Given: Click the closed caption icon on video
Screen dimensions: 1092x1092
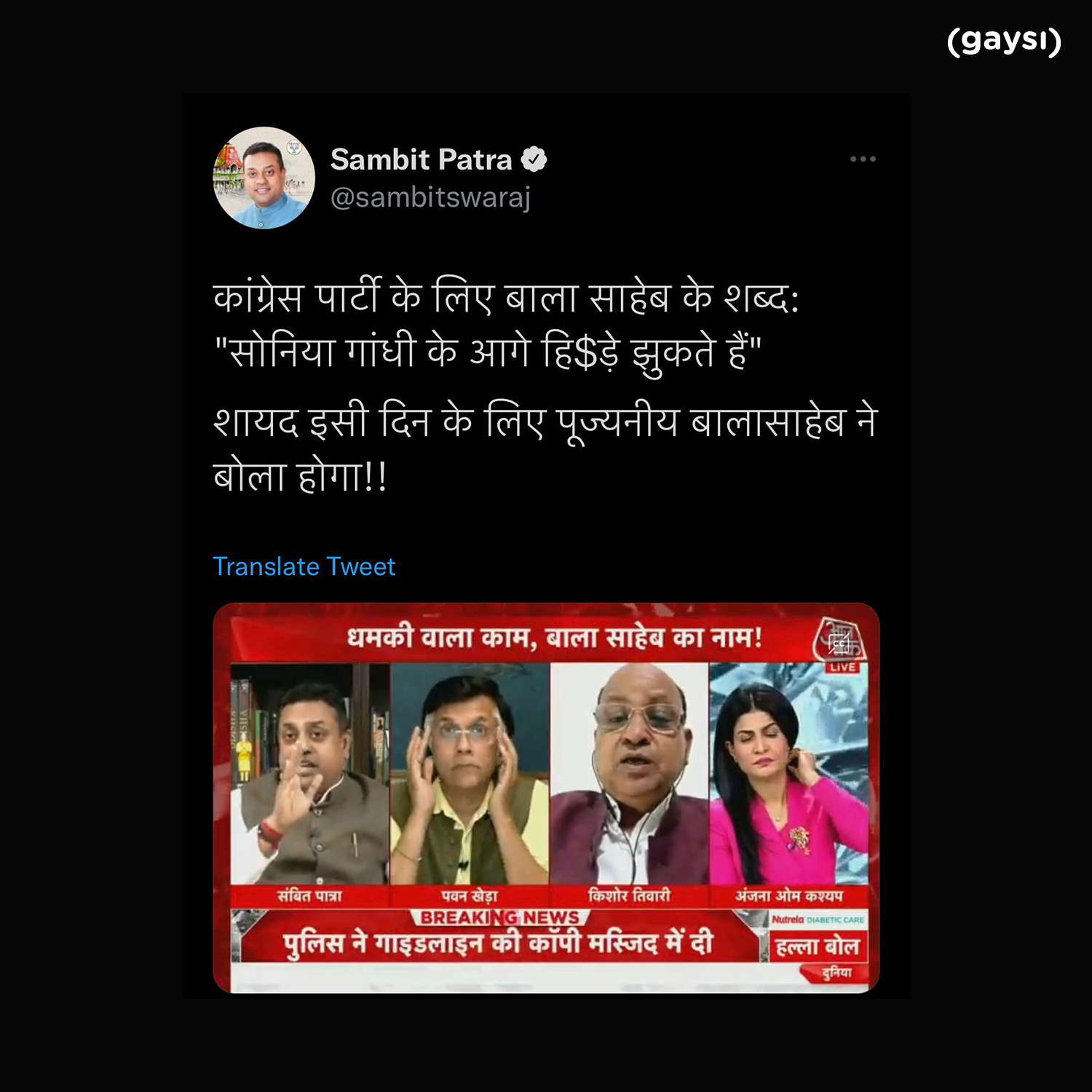Looking at the screenshot, I should [x=839, y=643].
